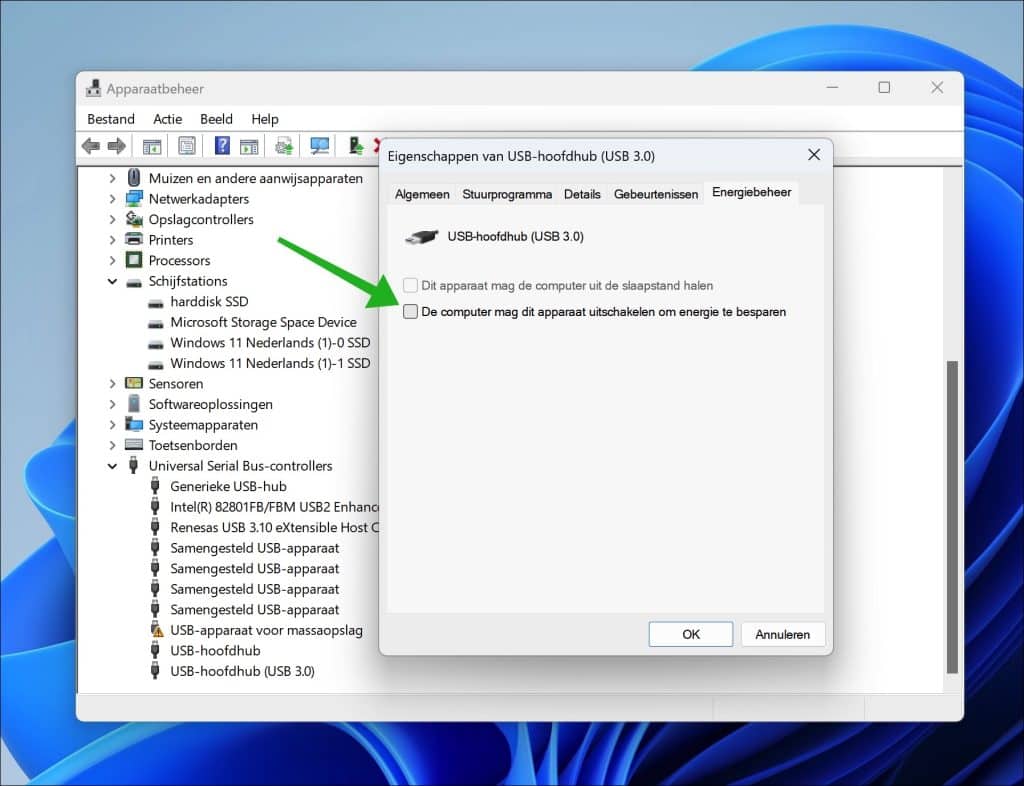Collapse the Schijfstations node
Image resolution: width=1024 pixels, height=786 pixels.
click(112, 281)
